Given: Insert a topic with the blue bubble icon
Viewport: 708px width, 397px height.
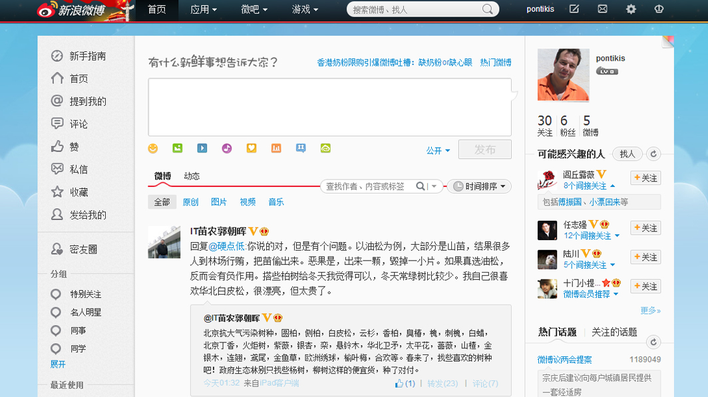Looking at the screenshot, I should click(301, 148).
